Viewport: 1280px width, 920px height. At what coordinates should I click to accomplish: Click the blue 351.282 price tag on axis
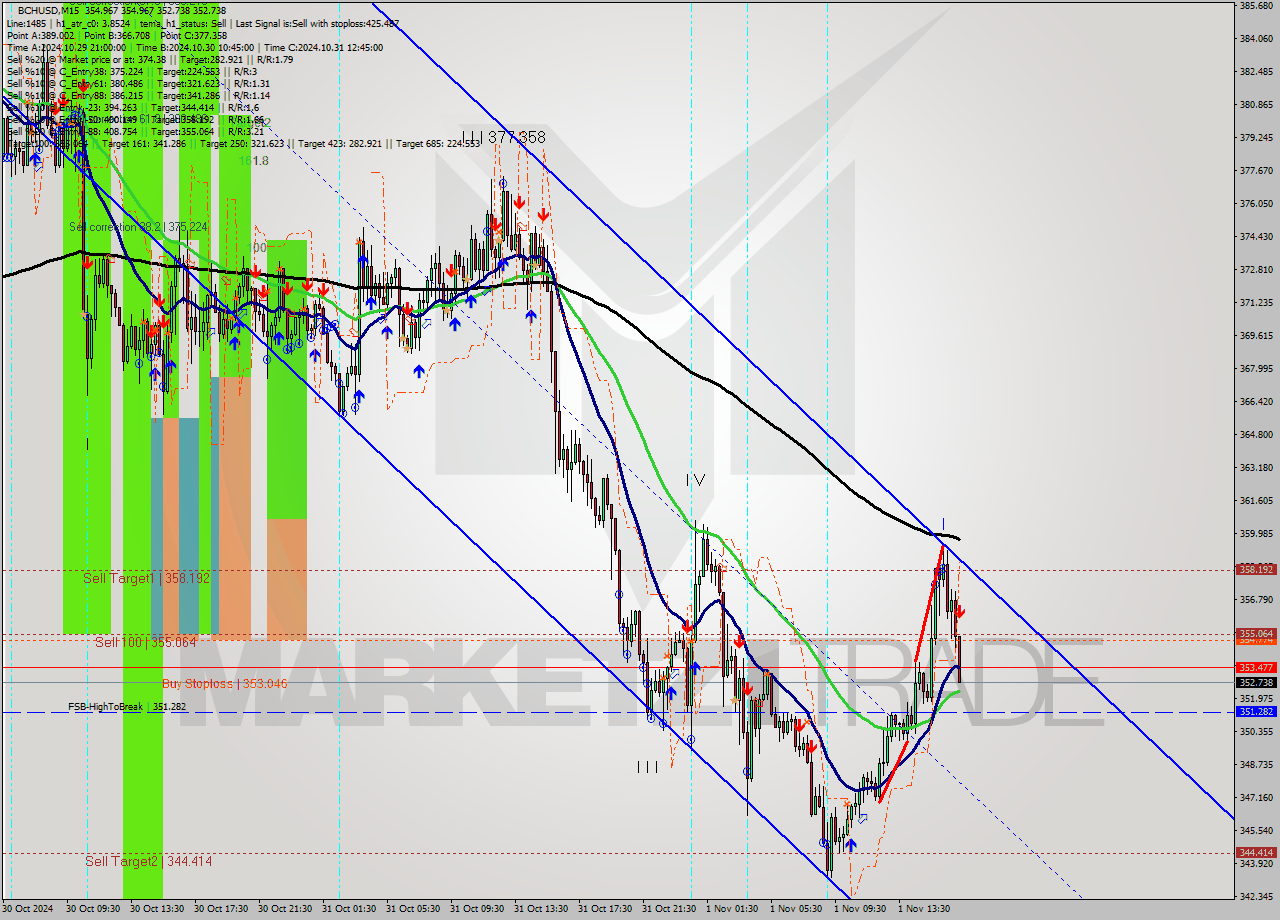pyautogui.click(x=1255, y=711)
